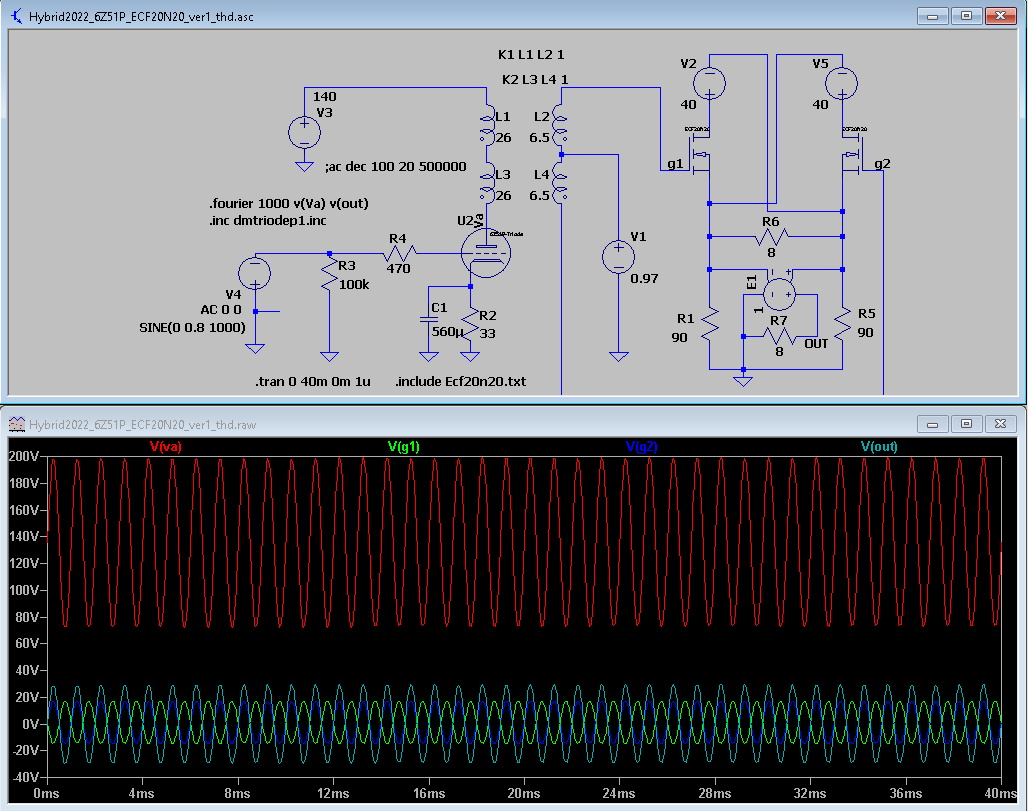Open the schematic window's title bar icon
The image size is (1028, 811).
pos(17,17)
